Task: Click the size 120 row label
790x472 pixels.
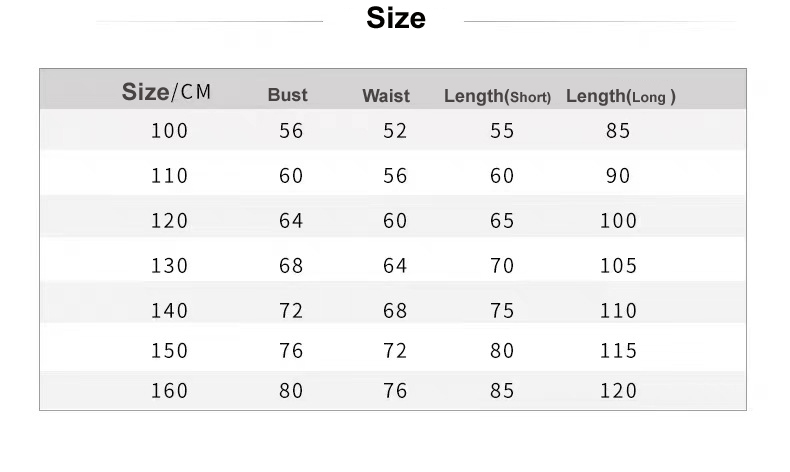Action: click(170, 221)
